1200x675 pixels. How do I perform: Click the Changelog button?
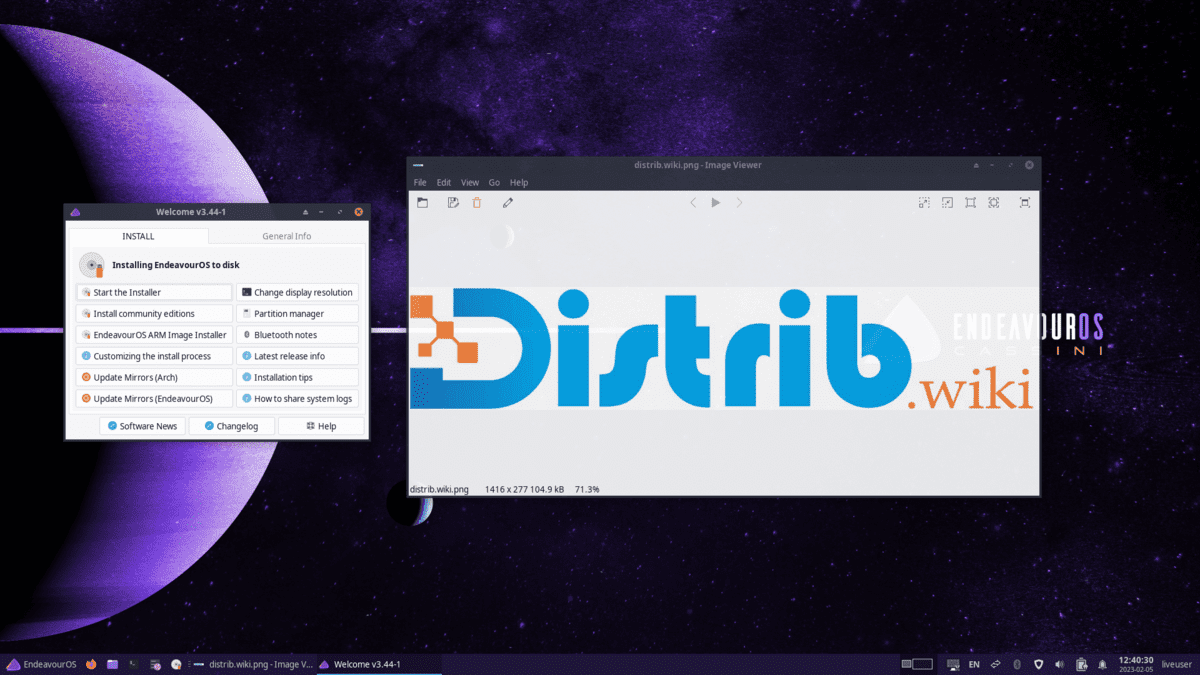point(231,426)
